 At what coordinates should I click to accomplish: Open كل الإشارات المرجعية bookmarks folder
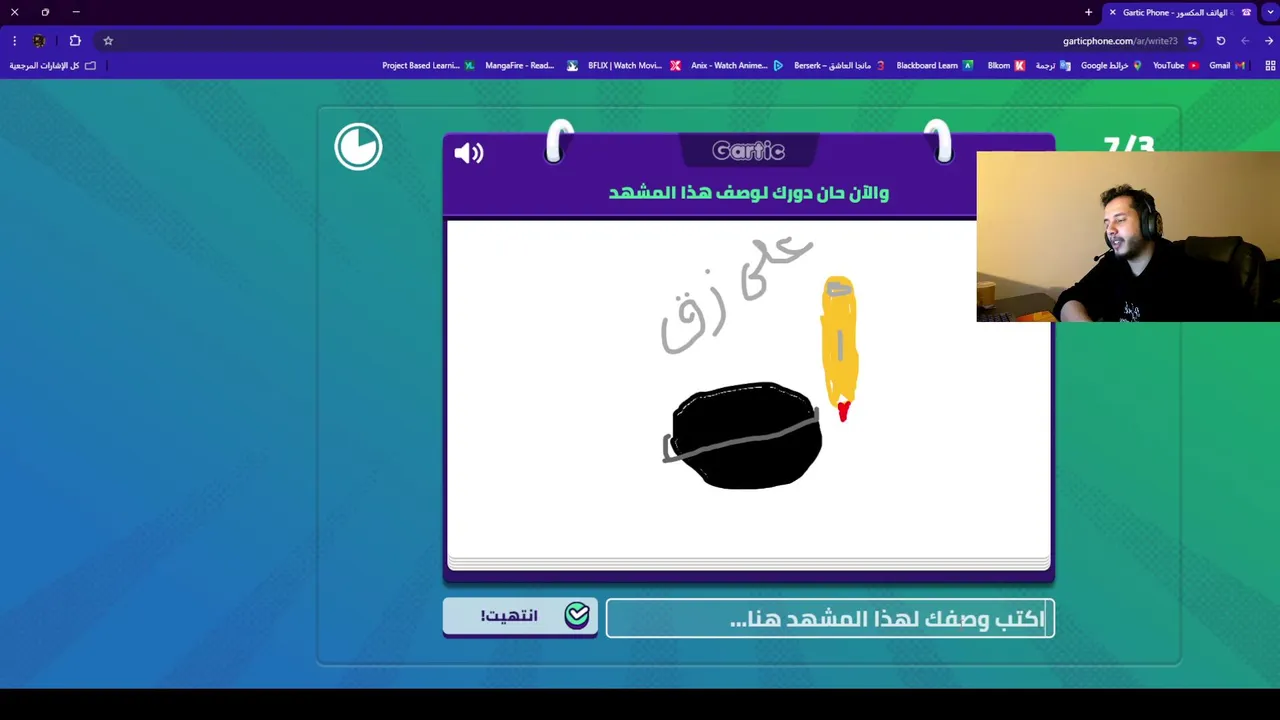click(x=53, y=66)
